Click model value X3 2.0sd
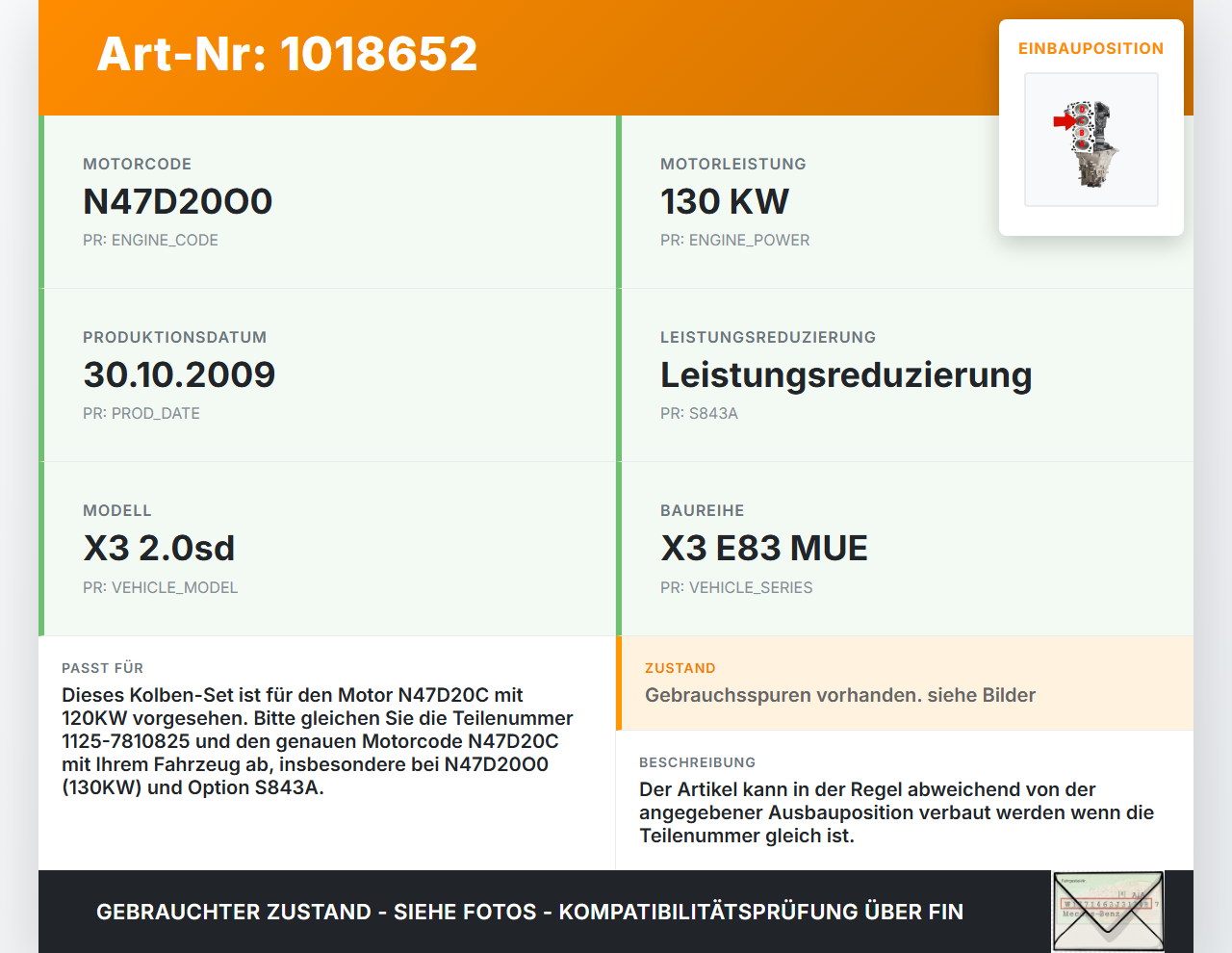The height and width of the screenshot is (953, 1232). [x=159, y=548]
